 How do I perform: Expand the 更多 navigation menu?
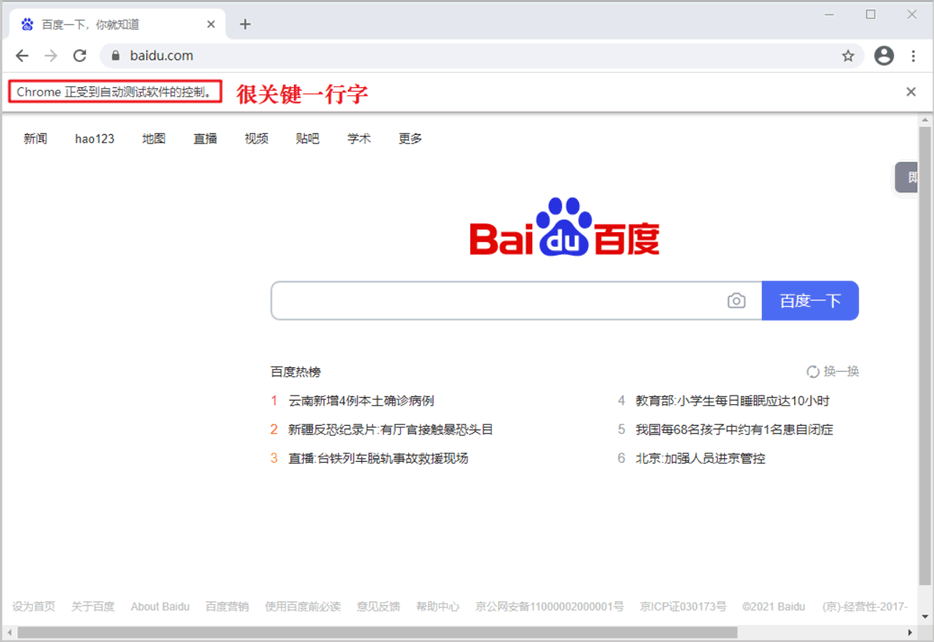[410, 139]
